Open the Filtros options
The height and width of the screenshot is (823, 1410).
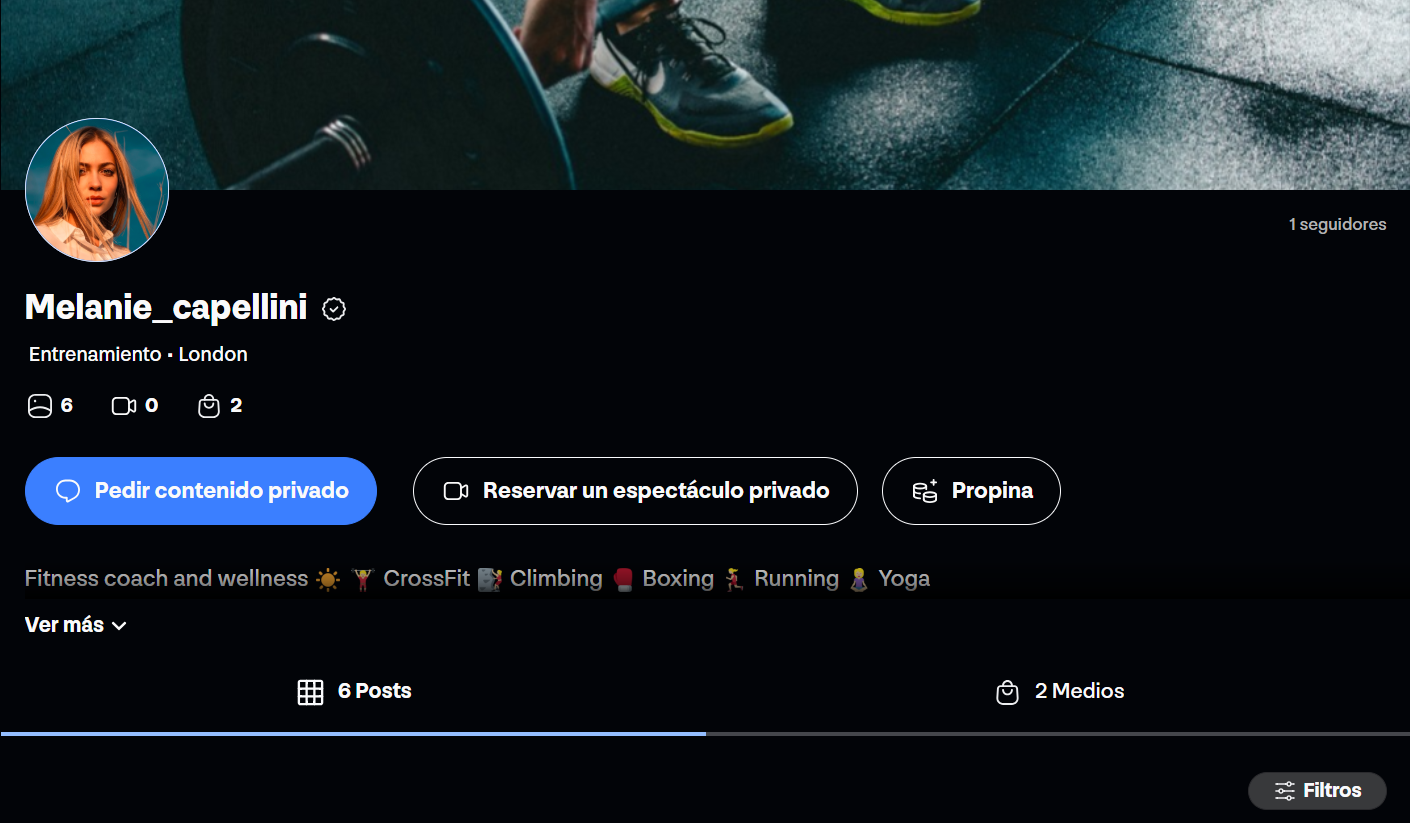pyautogui.click(x=1317, y=791)
